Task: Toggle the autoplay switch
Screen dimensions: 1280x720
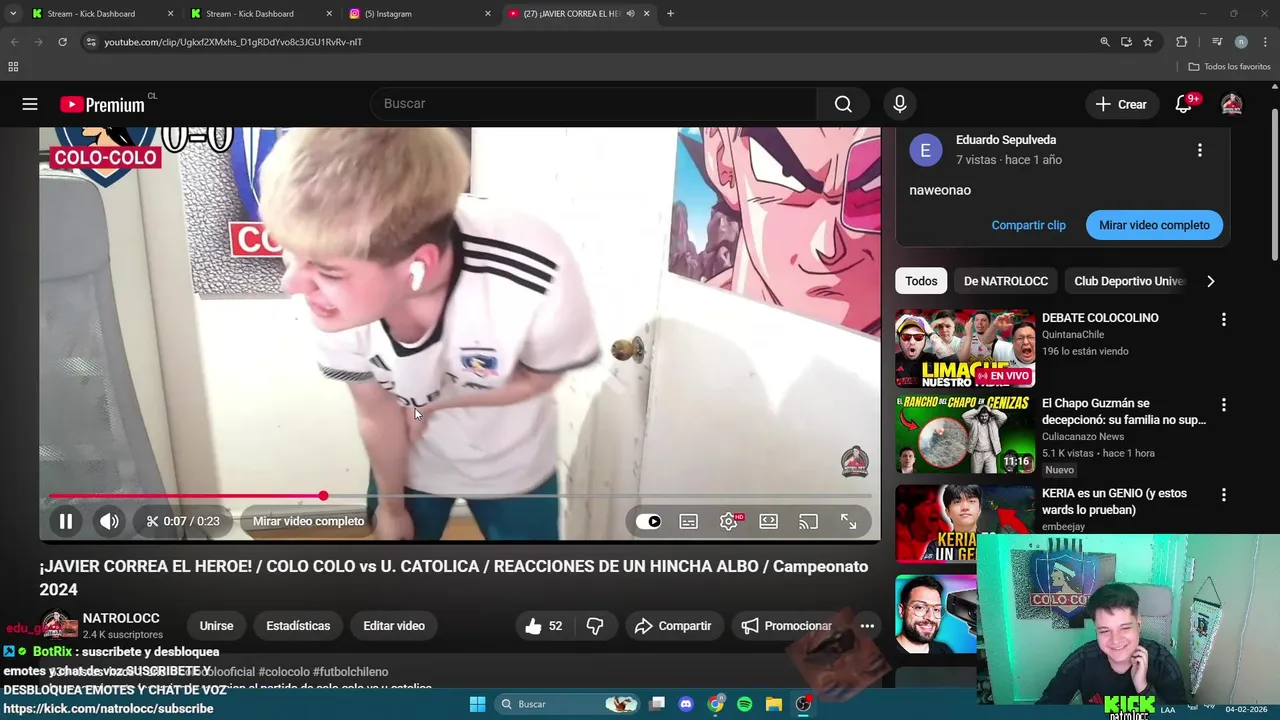Action: (648, 521)
